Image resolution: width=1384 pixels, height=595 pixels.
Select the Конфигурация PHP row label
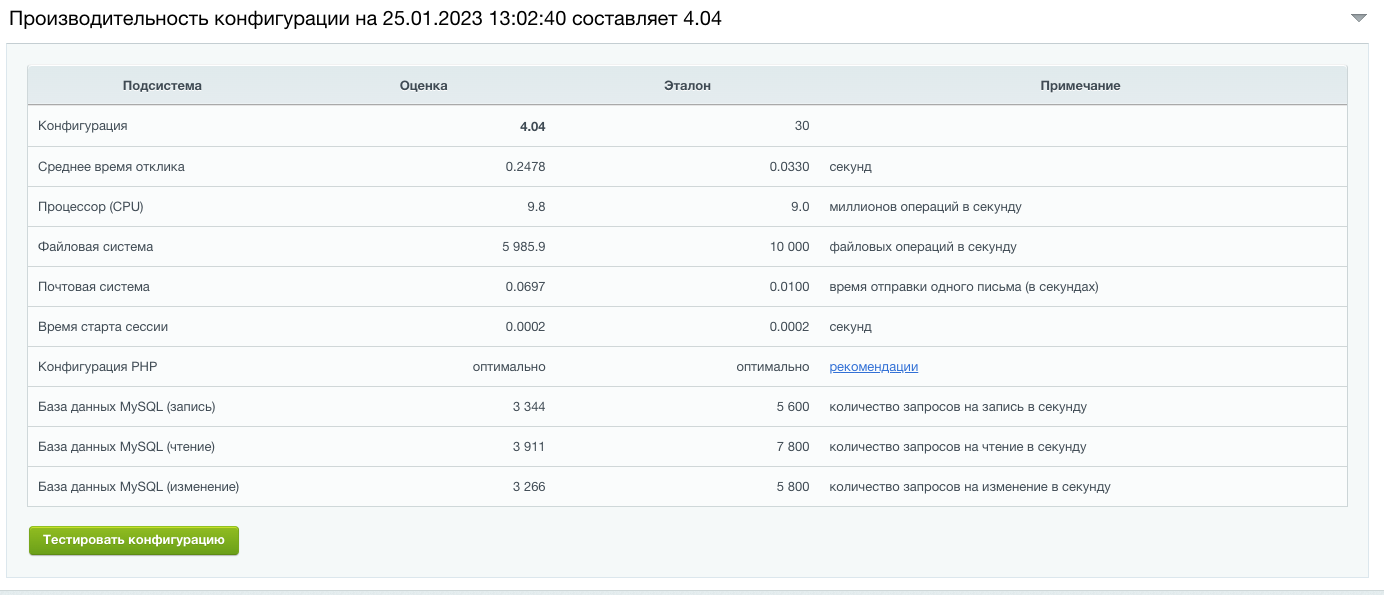click(98, 367)
